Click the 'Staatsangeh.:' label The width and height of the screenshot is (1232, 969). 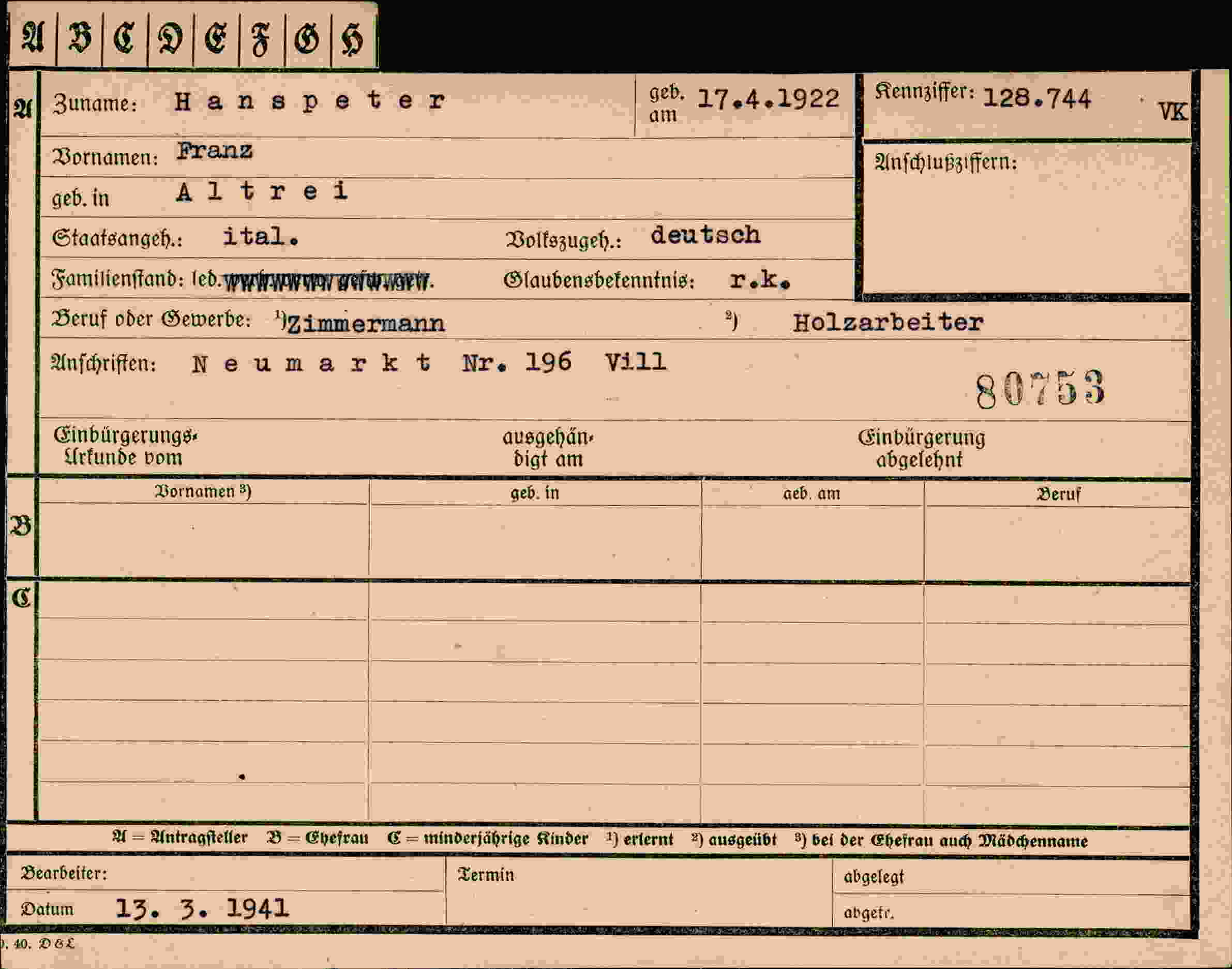pos(117,238)
